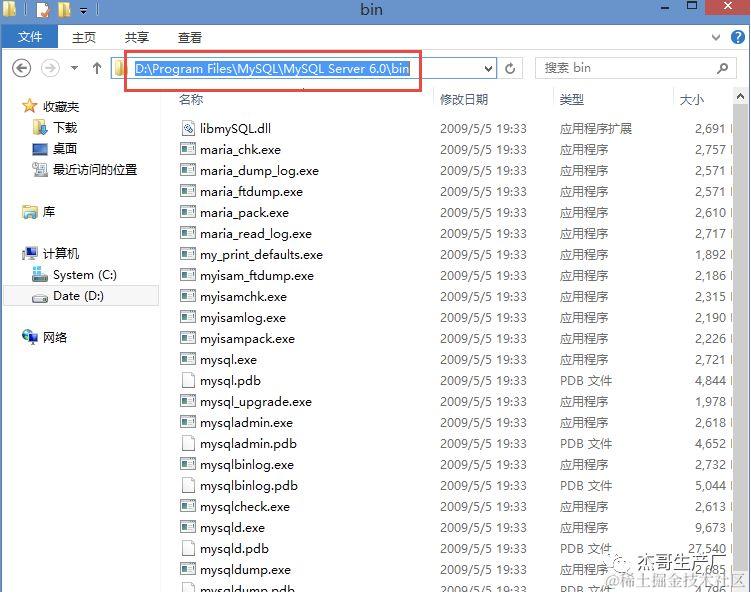Select the my_print_defaults.exe file icon
The width and height of the screenshot is (751, 595).
coord(188,254)
